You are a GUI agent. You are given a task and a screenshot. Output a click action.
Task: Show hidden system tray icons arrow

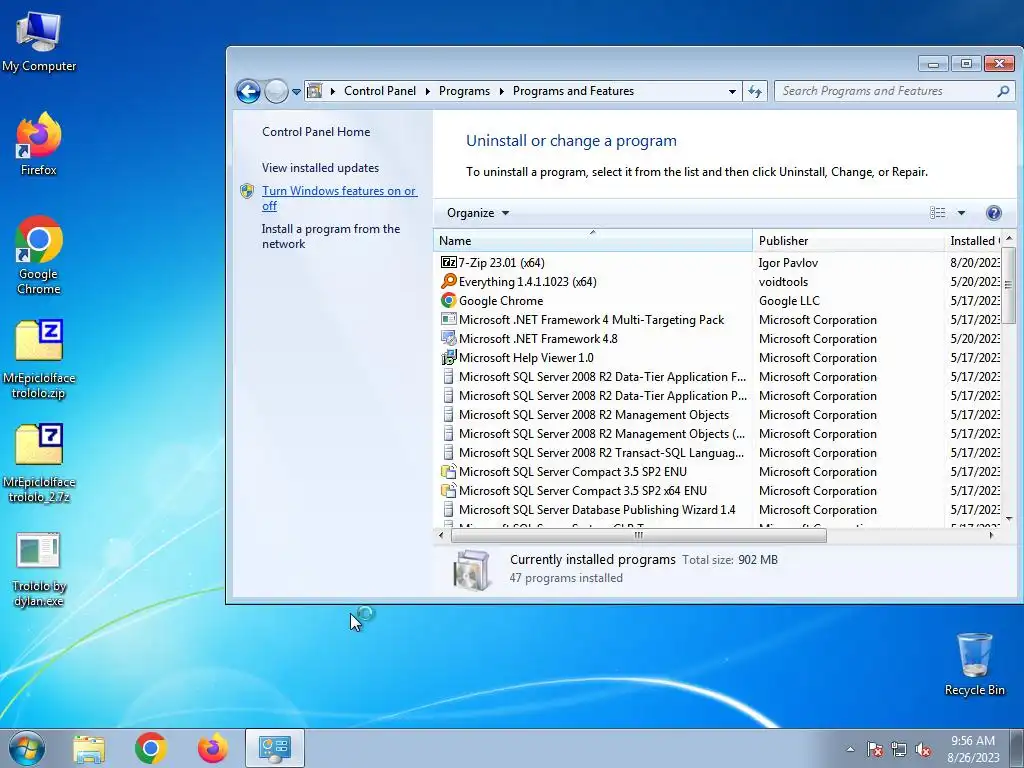click(850, 749)
